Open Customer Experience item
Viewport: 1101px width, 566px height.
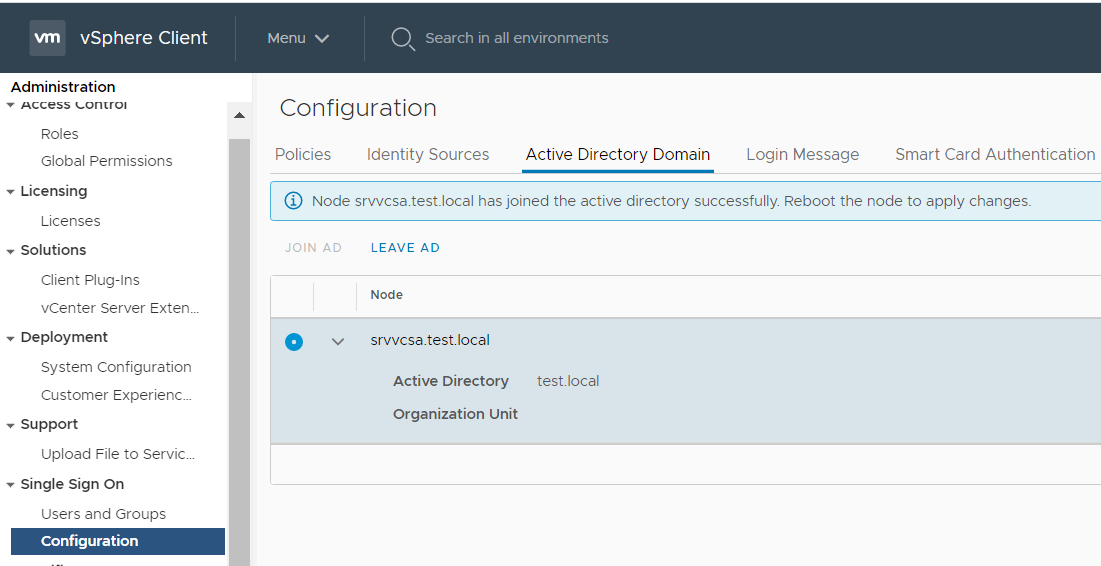pyautogui.click(x=116, y=395)
